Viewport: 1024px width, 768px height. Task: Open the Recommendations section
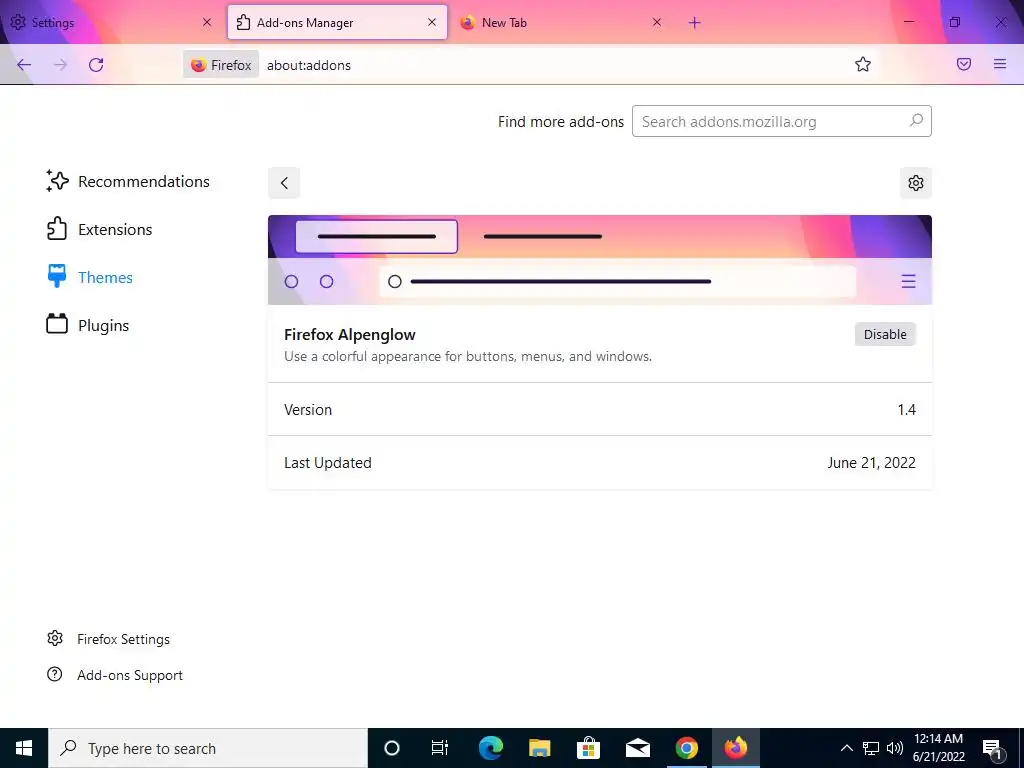129,182
